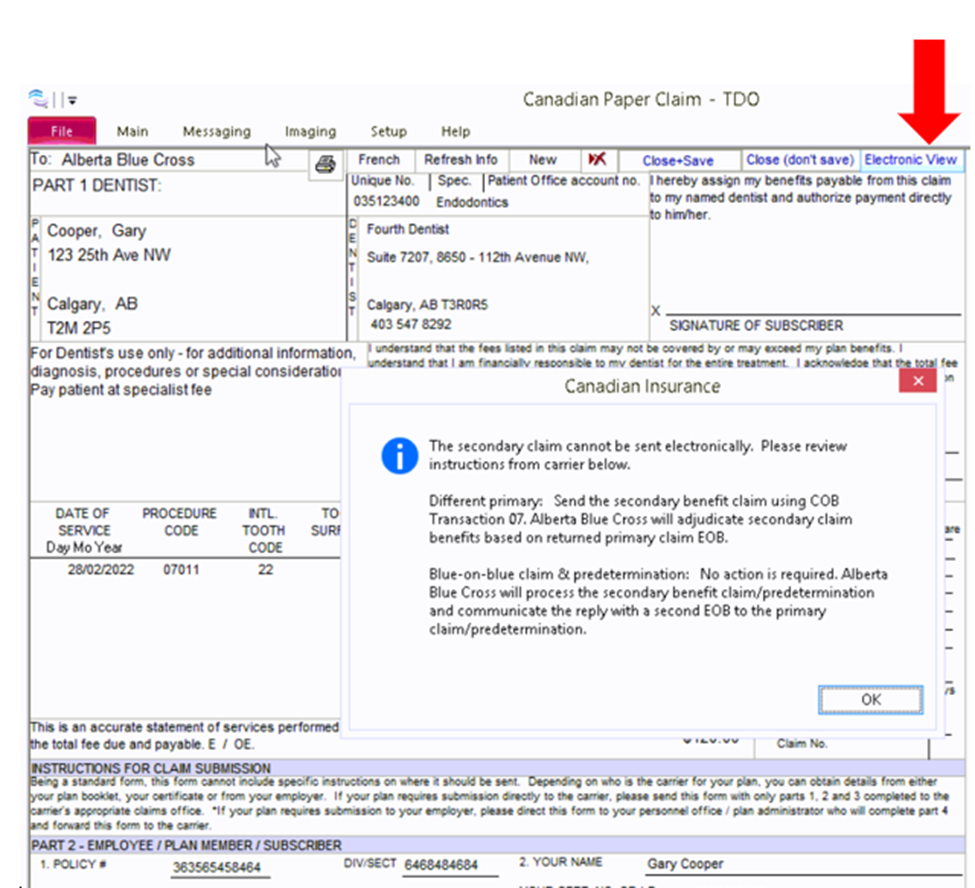The height and width of the screenshot is (888, 975).
Task: Create a New claim
Action: (x=544, y=160)
